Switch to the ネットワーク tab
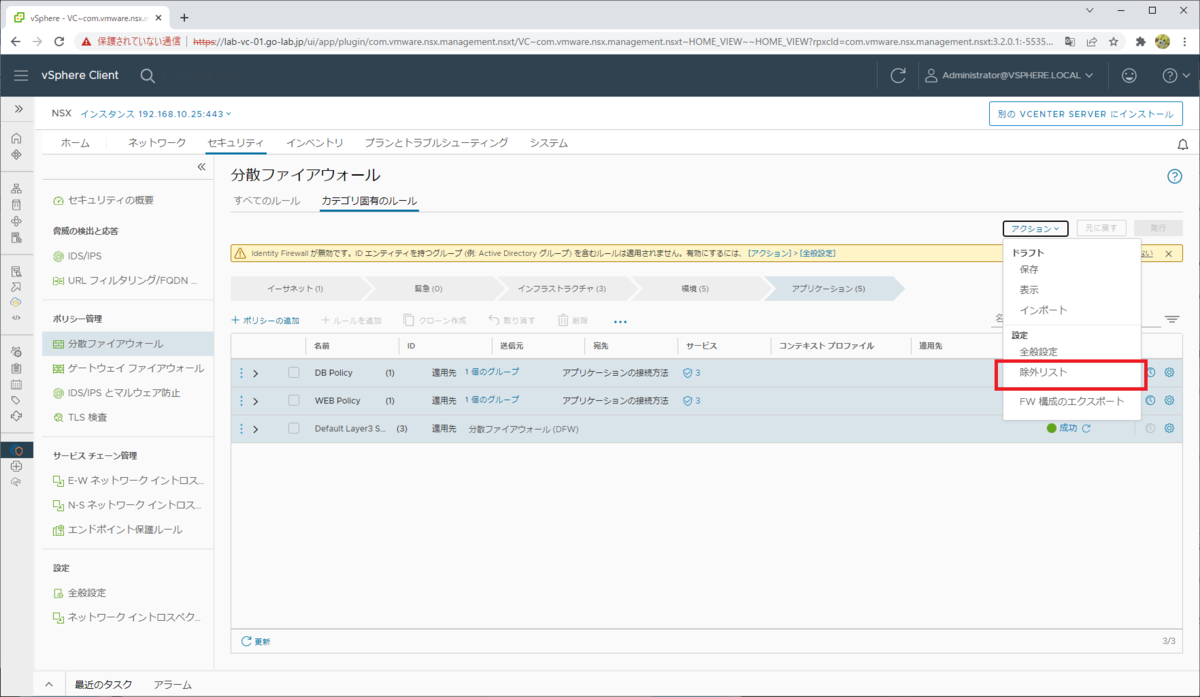The image size is (1200, 697). 157,143
